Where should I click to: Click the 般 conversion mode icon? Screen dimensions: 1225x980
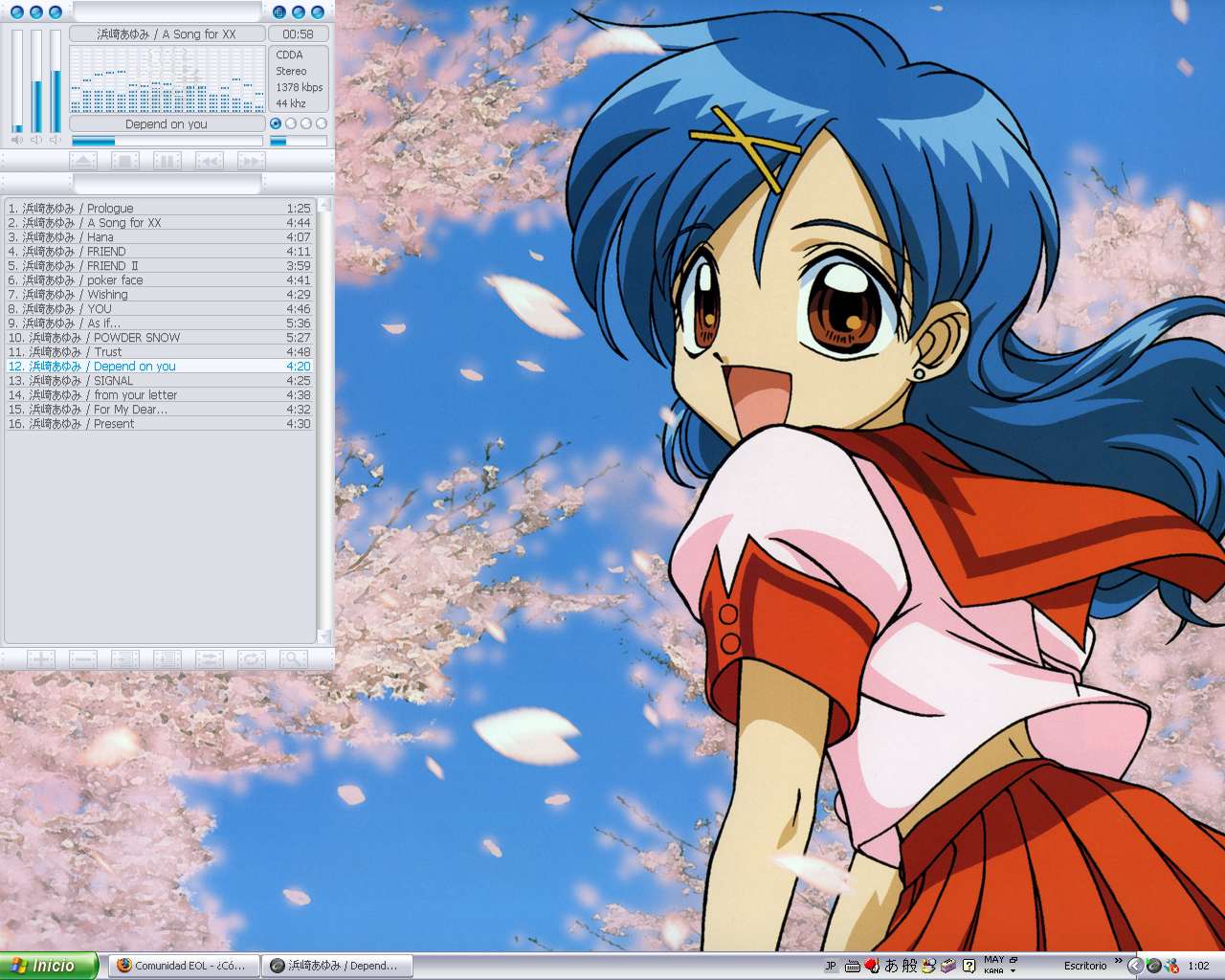(x=909, y=966)
